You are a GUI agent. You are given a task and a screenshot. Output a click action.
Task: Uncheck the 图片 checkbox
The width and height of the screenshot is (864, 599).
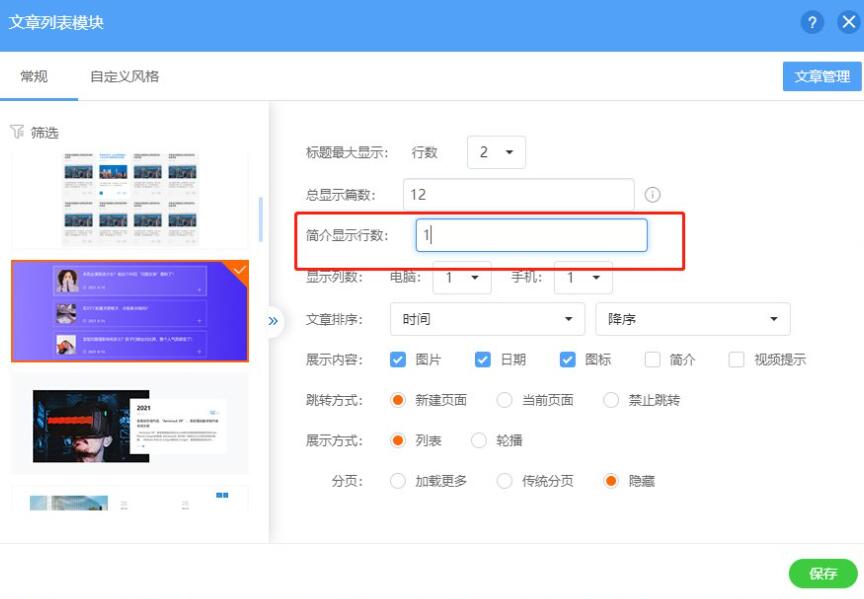398,360
